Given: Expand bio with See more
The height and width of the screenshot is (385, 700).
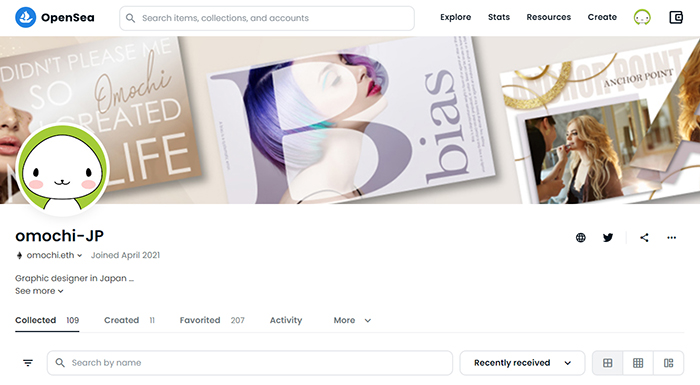Looking at the screenshot, I should [39, 291].
